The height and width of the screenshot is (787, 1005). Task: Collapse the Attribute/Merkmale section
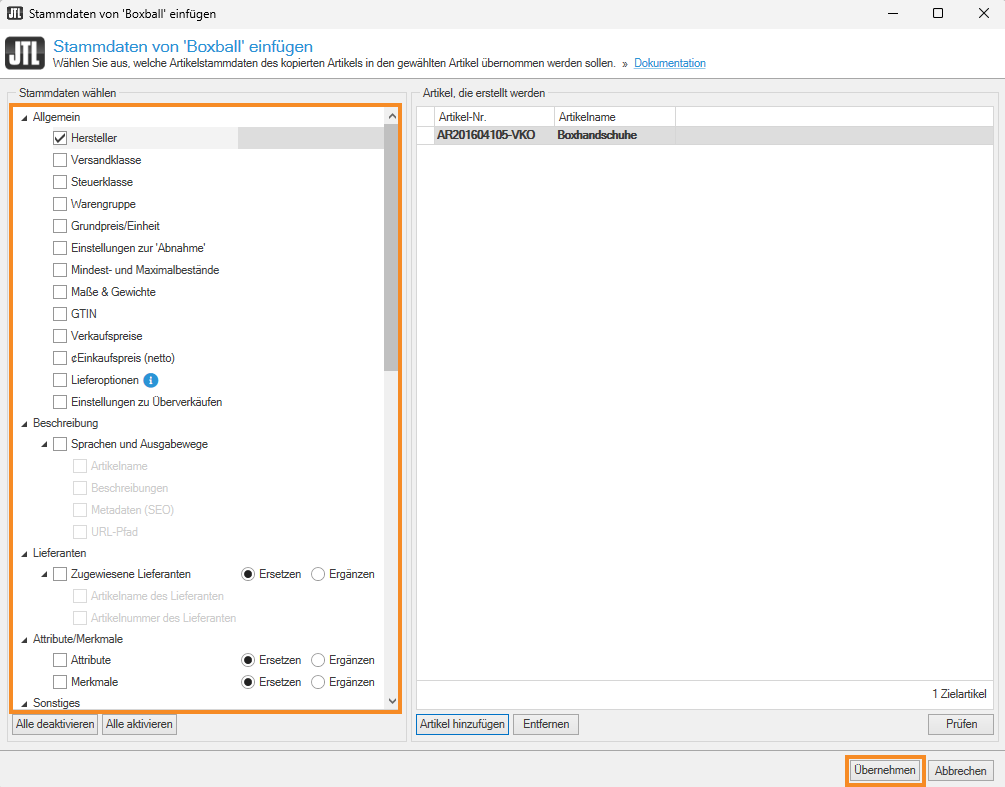pyautogui.click(x=24, y=639)
